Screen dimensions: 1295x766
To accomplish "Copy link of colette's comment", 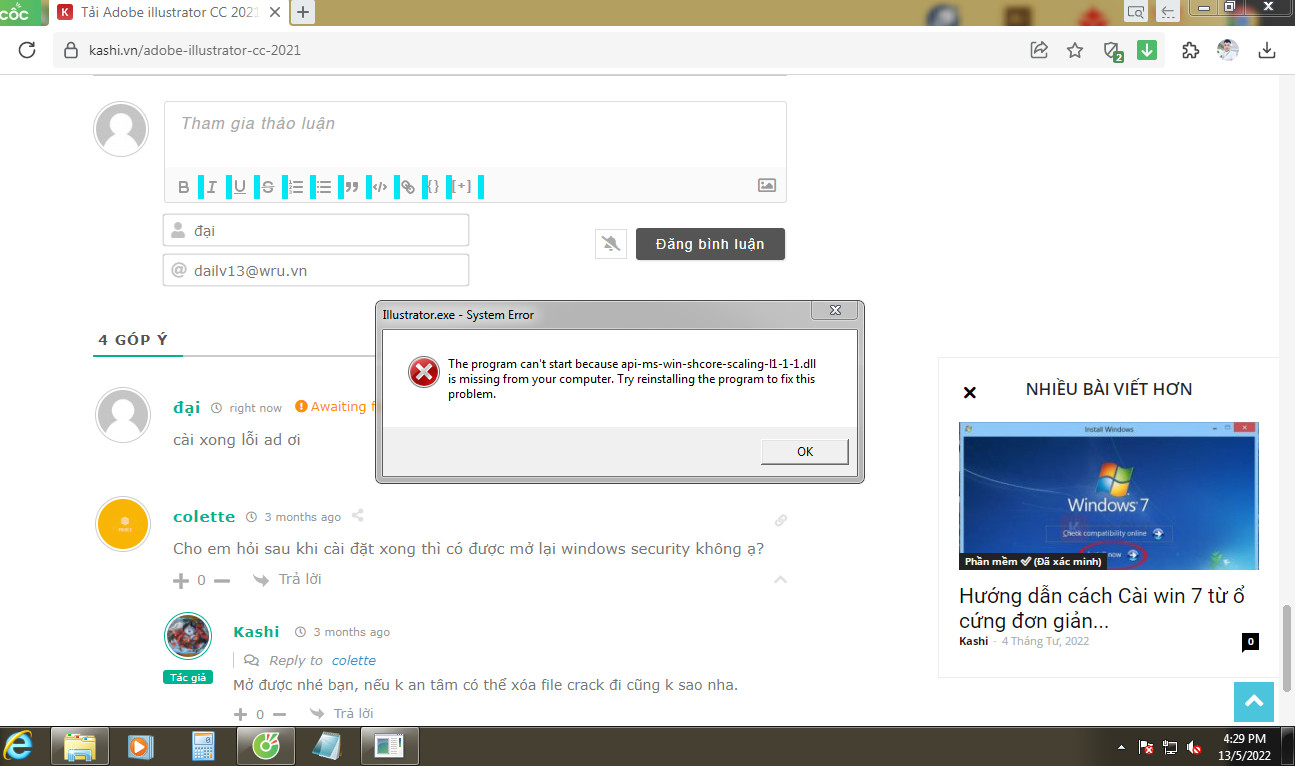I will pyautogui.click(x=781, y=520).
